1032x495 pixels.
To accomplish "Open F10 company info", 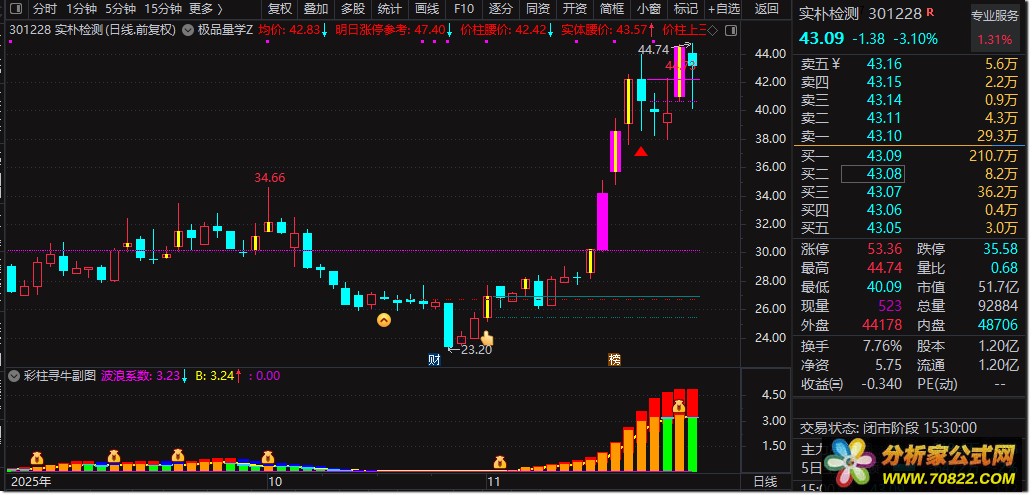I will click(463, 9).
